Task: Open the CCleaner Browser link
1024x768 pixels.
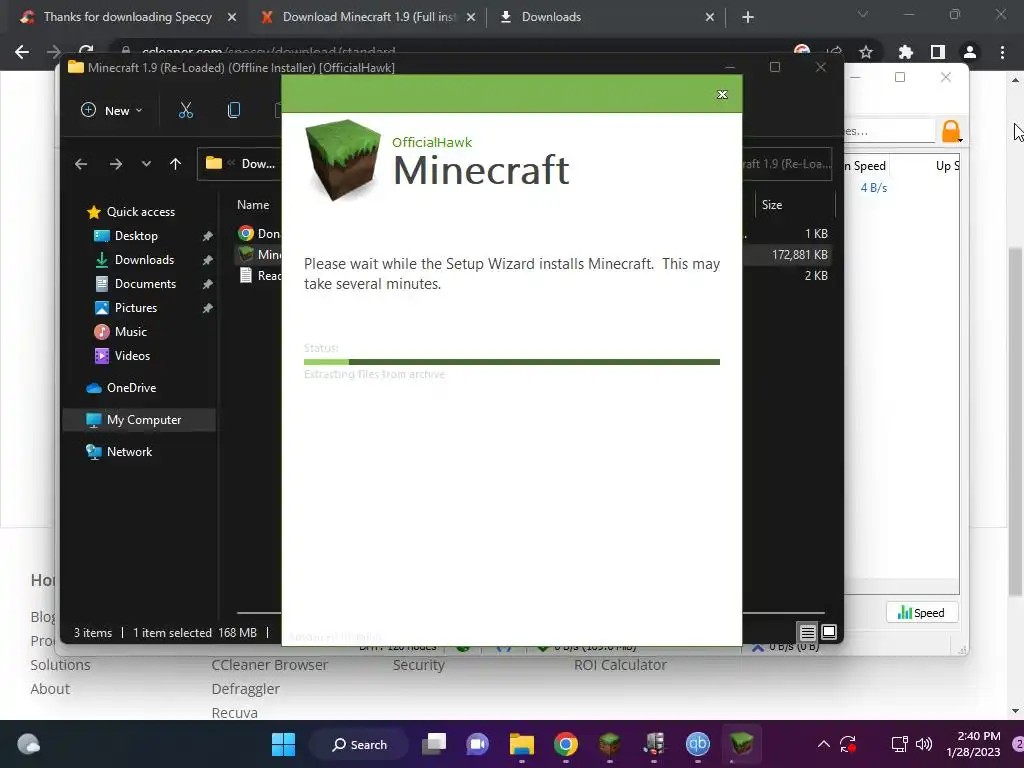Action: [x=269, y=665]
